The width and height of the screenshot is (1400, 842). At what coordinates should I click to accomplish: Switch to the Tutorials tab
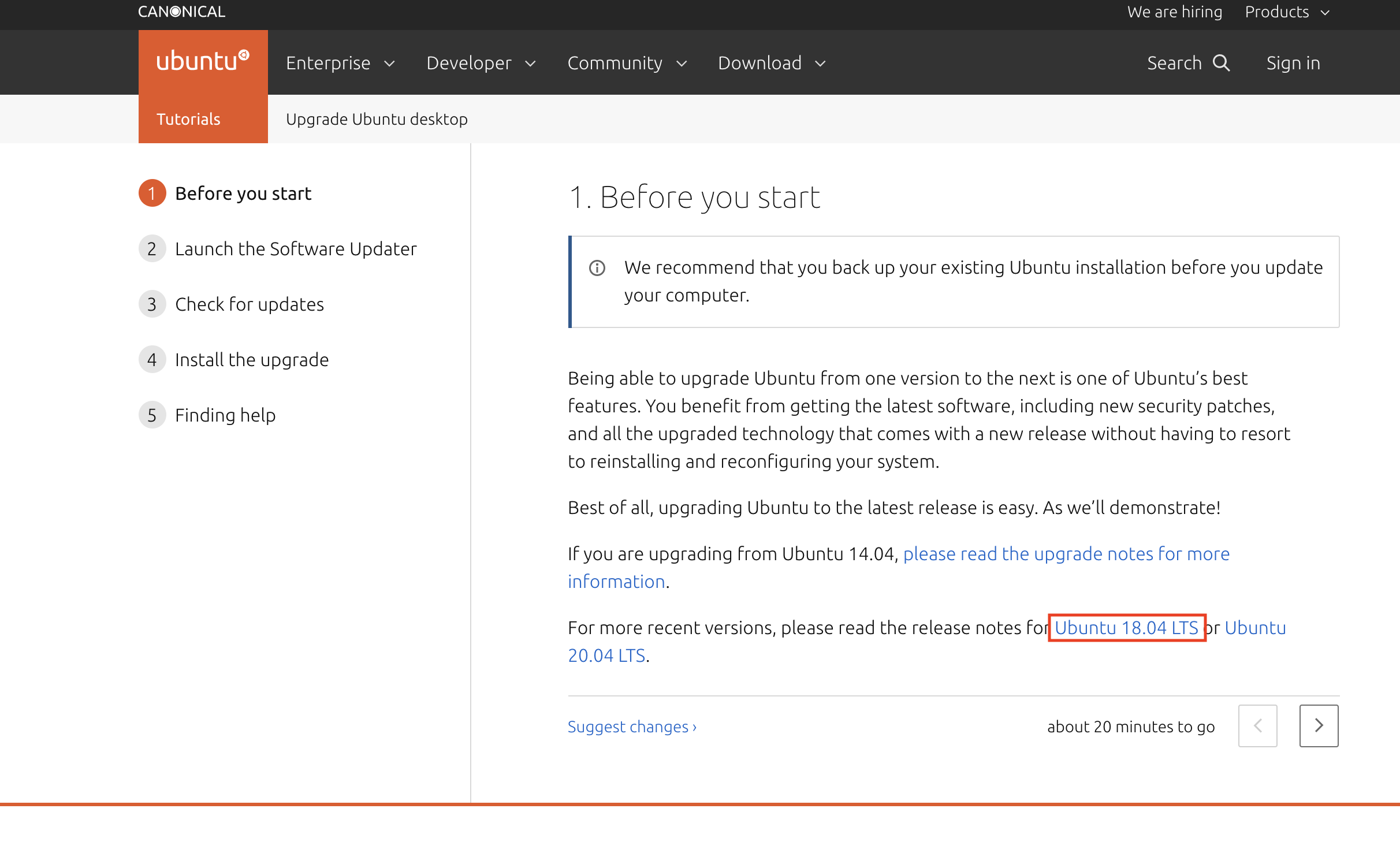pos(188,119)
